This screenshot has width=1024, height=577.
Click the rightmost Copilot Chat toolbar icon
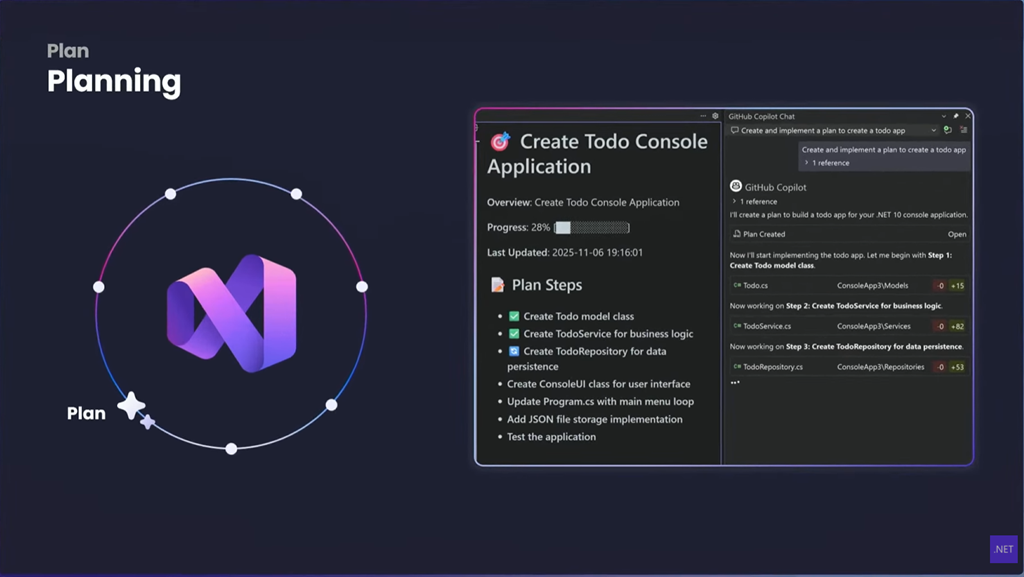963,130
